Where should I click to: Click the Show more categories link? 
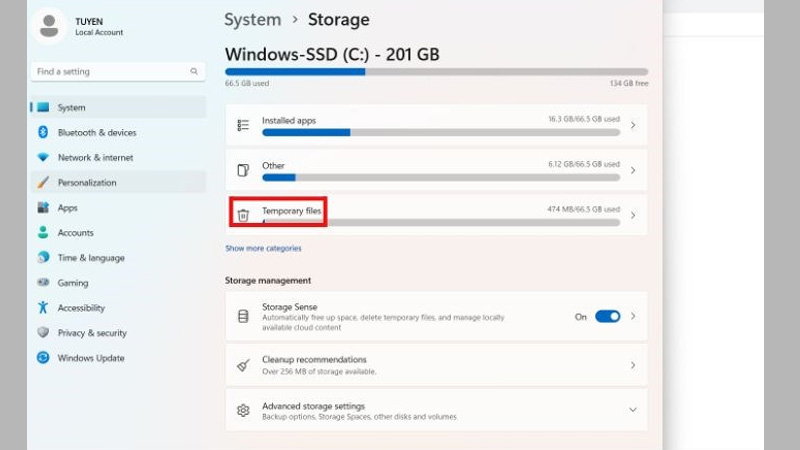point(263,248)
